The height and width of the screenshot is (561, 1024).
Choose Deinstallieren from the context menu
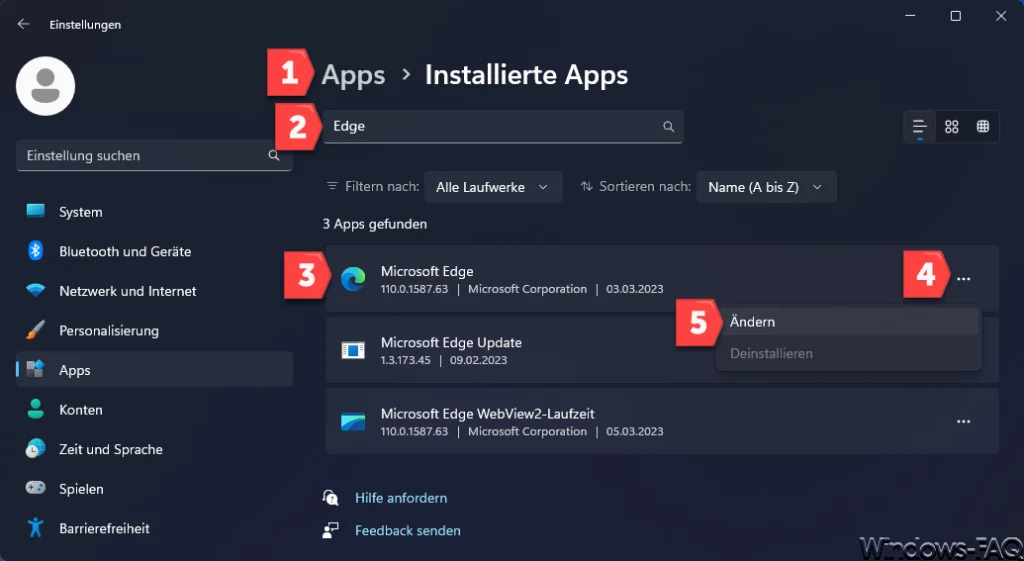(x=848, y=353)
